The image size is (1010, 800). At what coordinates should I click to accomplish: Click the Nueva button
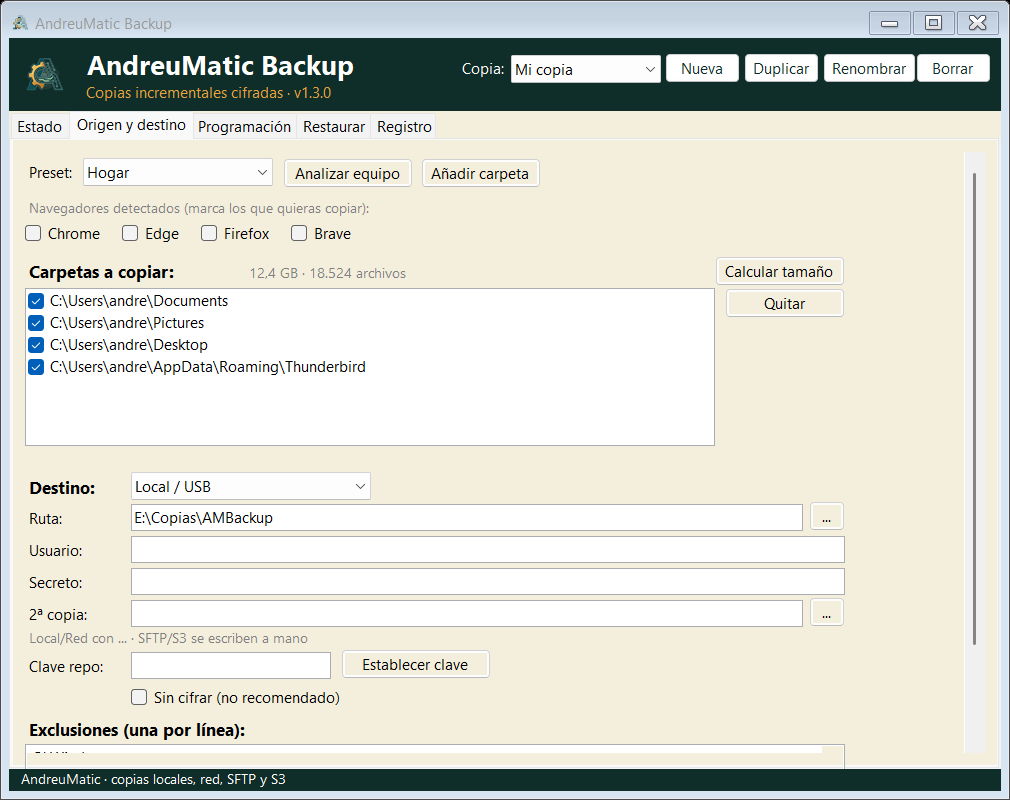coord(702,68)
